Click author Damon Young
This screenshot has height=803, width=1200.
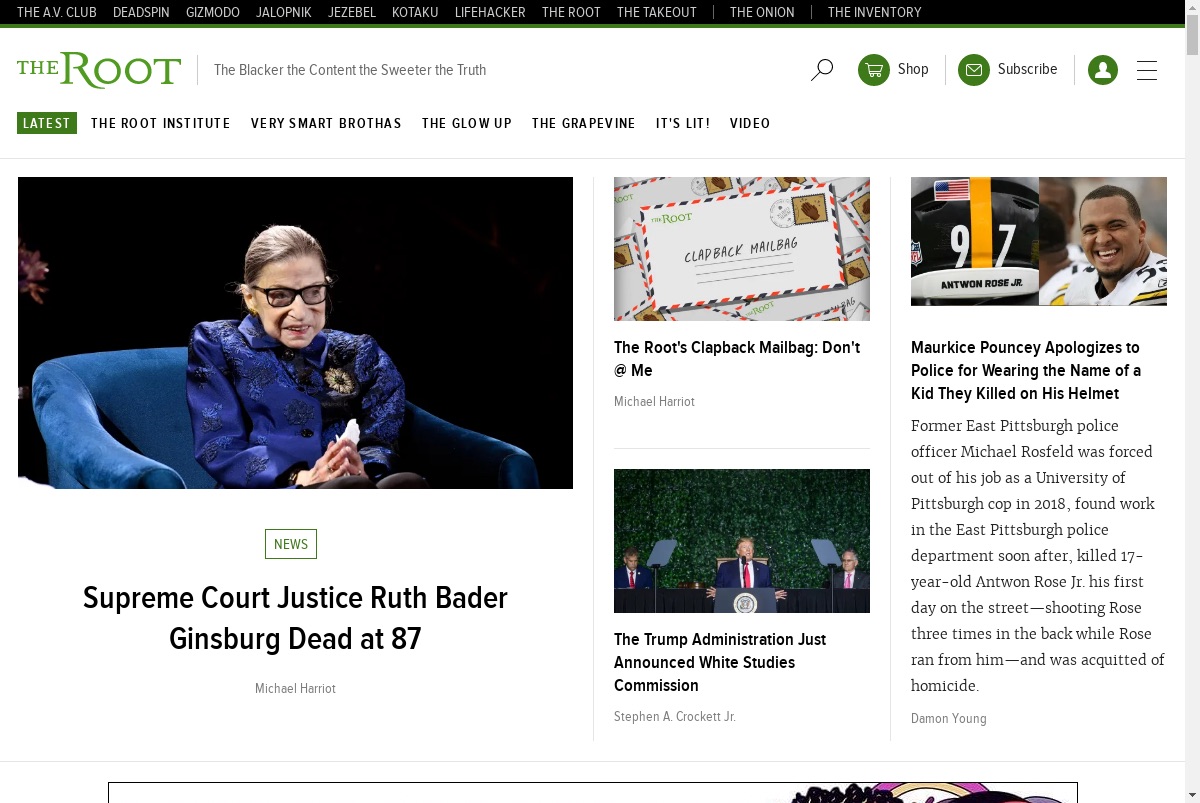[x=949, y=719]
